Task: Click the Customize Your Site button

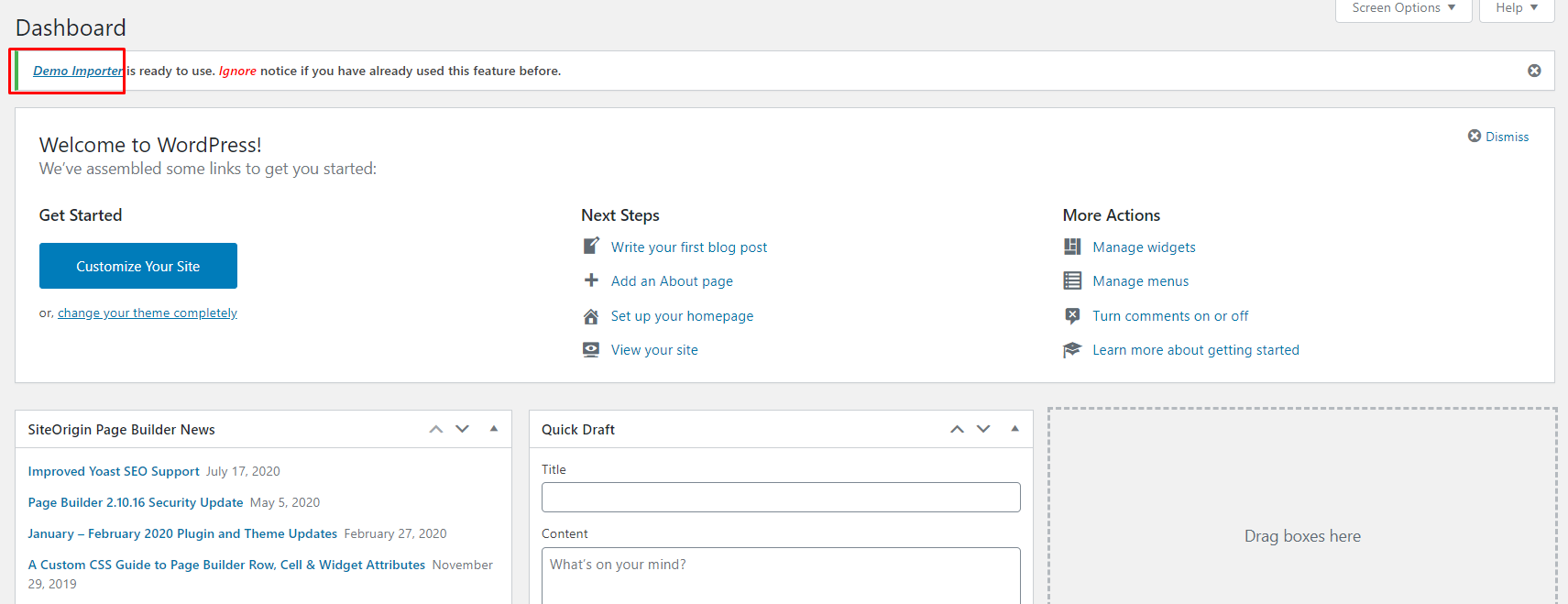Action: coord(138,266)
